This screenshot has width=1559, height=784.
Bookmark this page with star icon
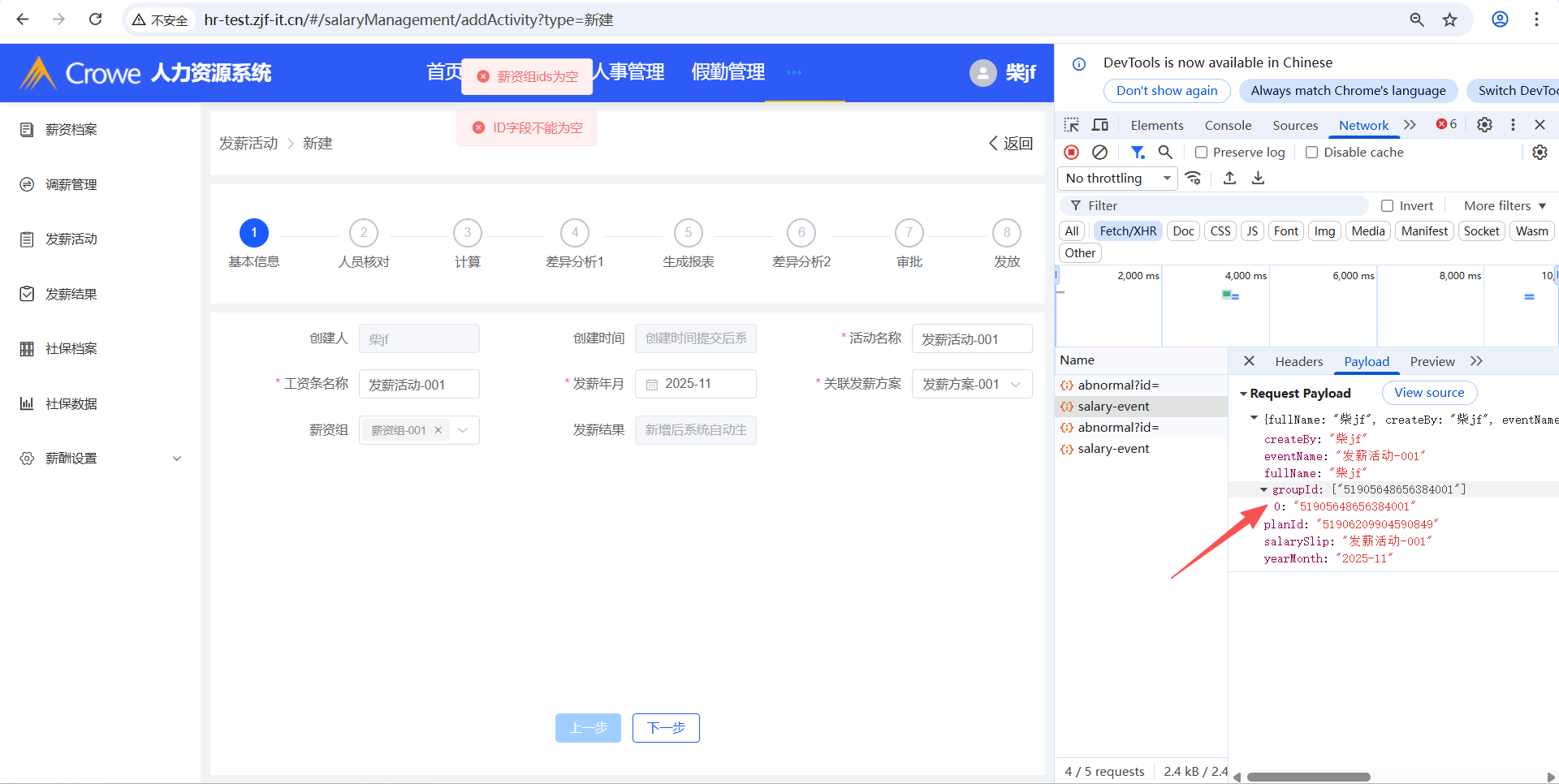coord(1450,19)
